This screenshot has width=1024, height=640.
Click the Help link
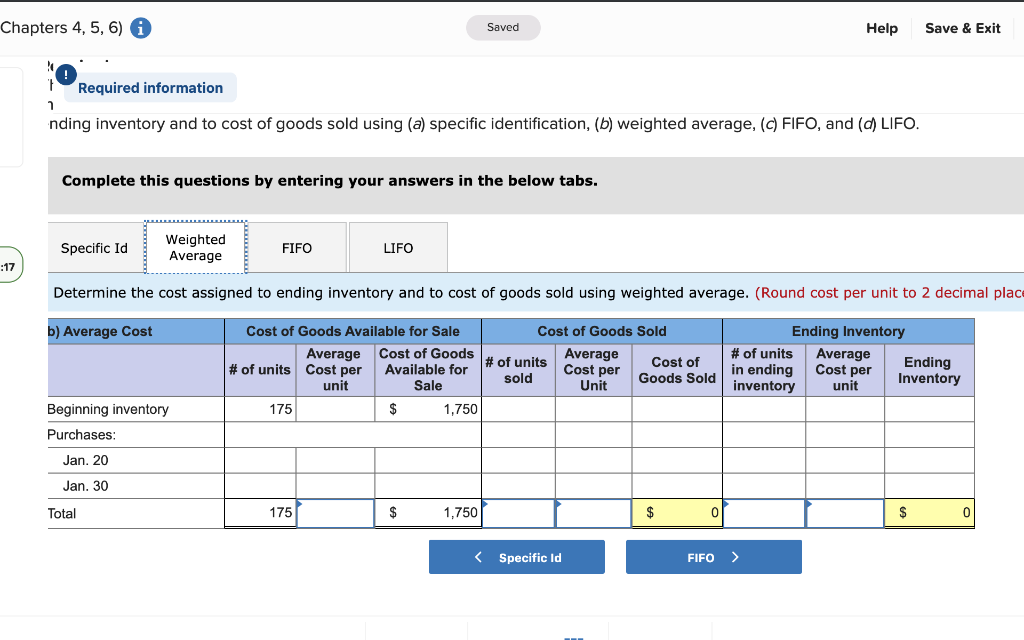pos(882,28)
